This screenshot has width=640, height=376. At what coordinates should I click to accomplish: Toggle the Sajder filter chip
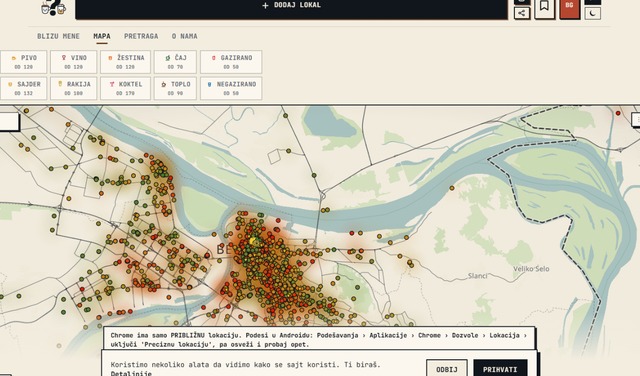click(x=24, y=88)
